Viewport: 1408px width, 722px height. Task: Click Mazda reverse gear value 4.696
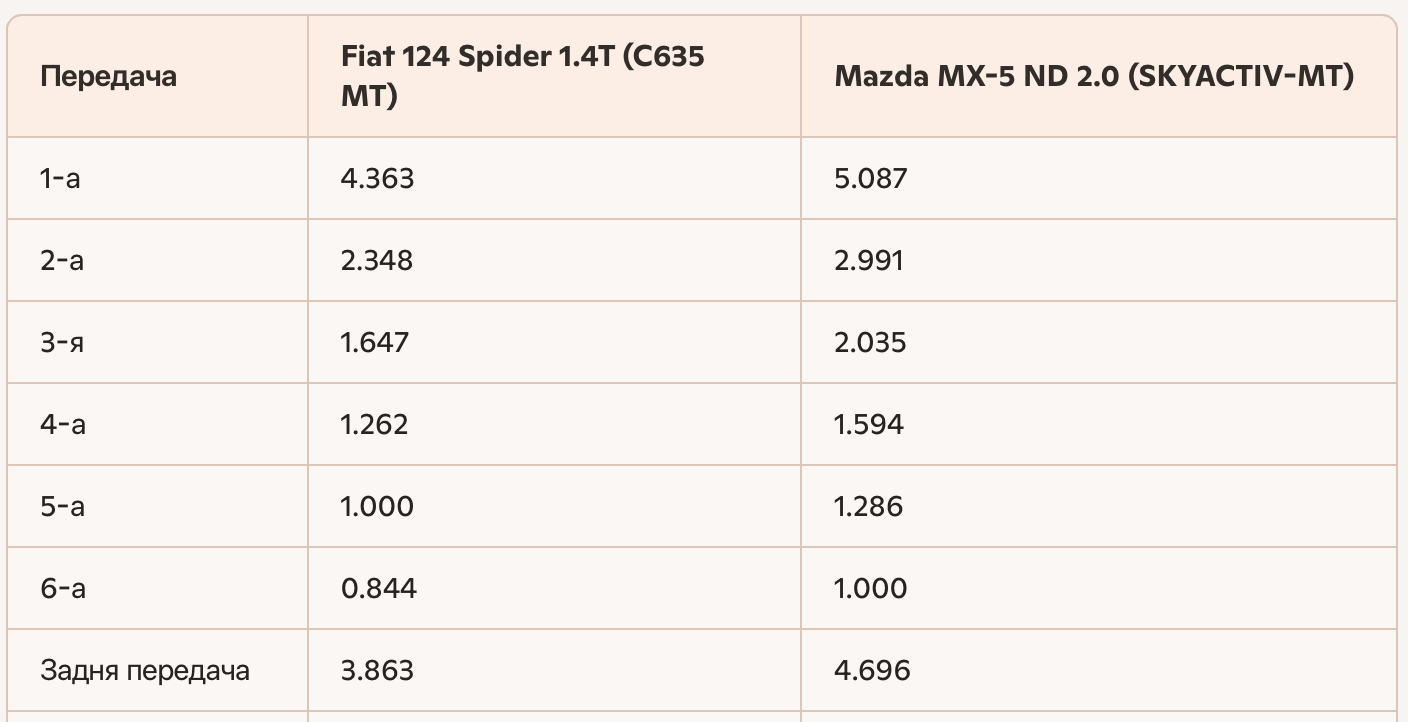872,670
